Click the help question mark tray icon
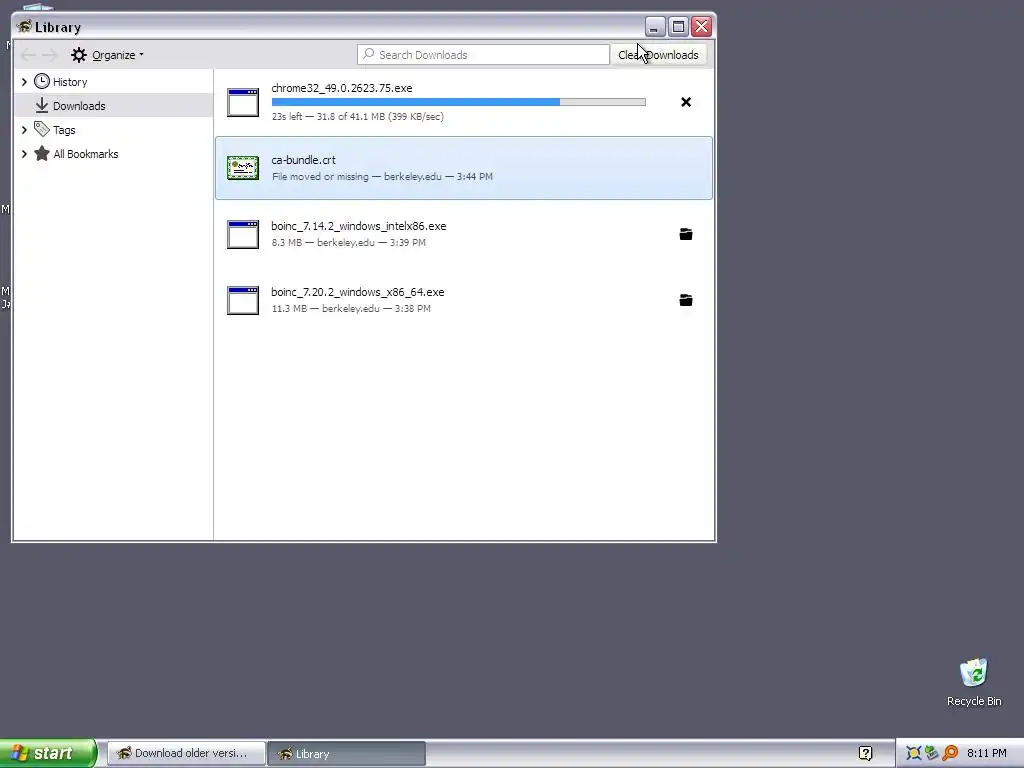This screenshot has width=1024, height=768. 865,753
